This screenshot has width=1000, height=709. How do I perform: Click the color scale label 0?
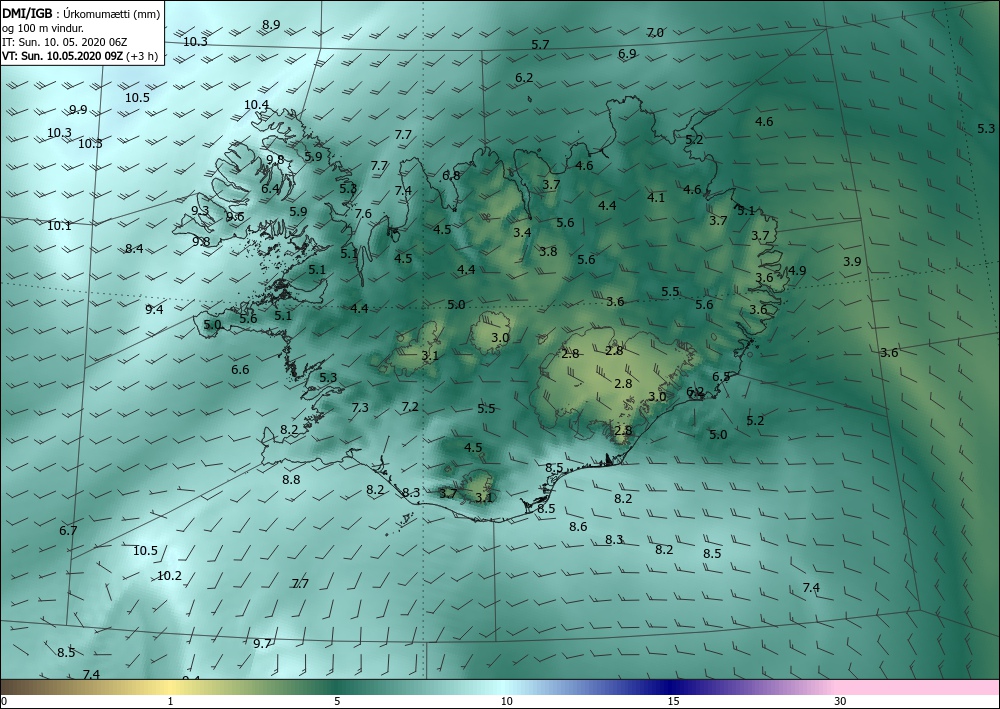[x=4, y=701]
